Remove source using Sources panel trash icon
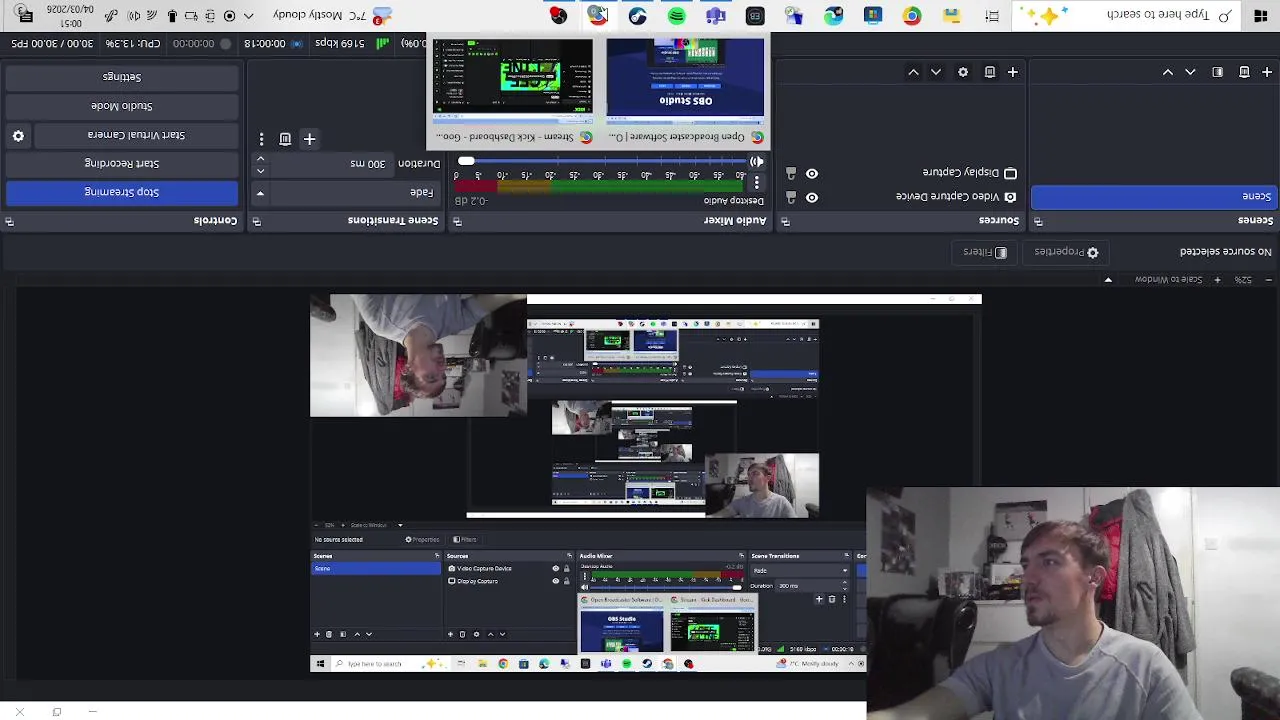The height and width of the screenshot is (720, 1280). (990, 72)
